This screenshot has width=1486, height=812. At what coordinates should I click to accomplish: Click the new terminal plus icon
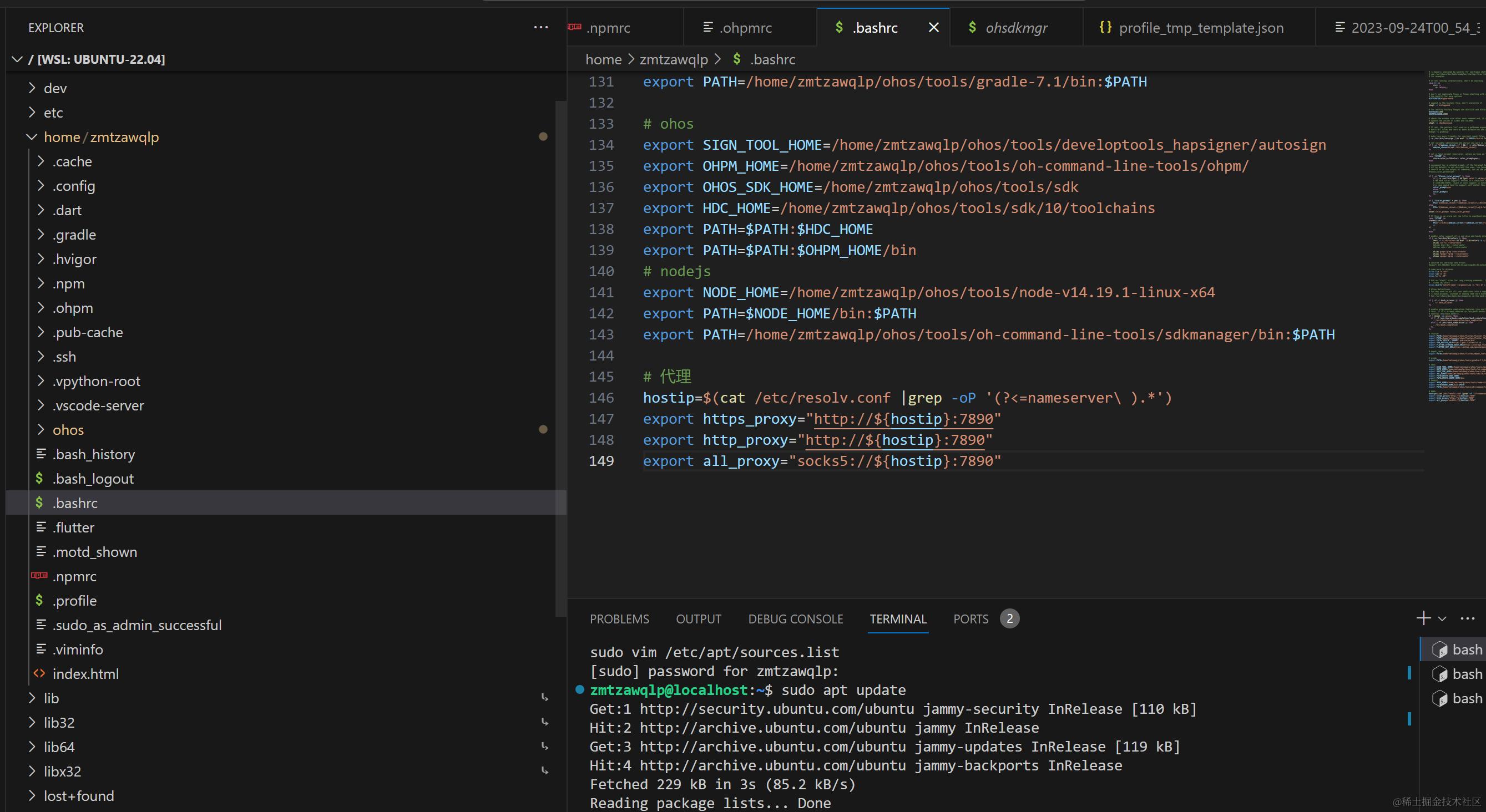click(1423, 618)
